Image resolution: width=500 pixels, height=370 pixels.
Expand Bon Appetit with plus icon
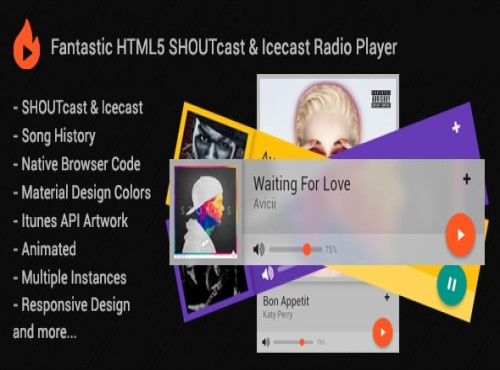click(x=387, y=297)
